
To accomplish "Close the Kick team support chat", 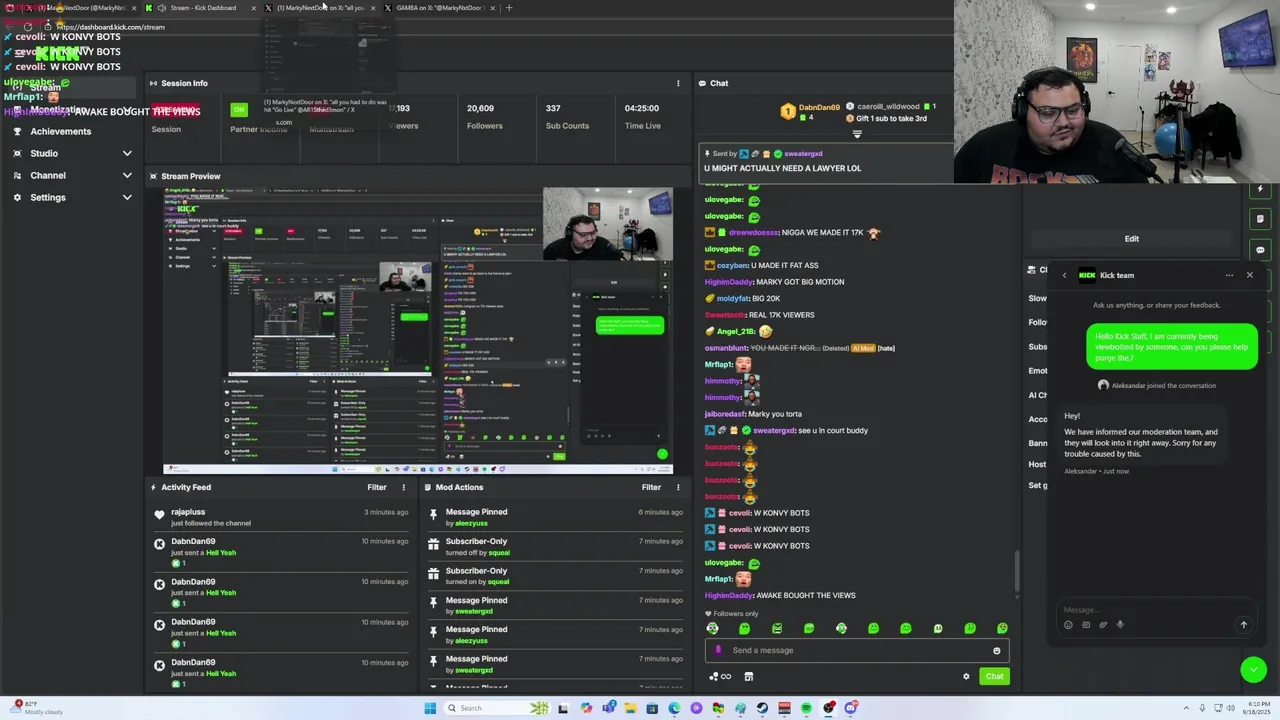I will (x=1249, y=275).
